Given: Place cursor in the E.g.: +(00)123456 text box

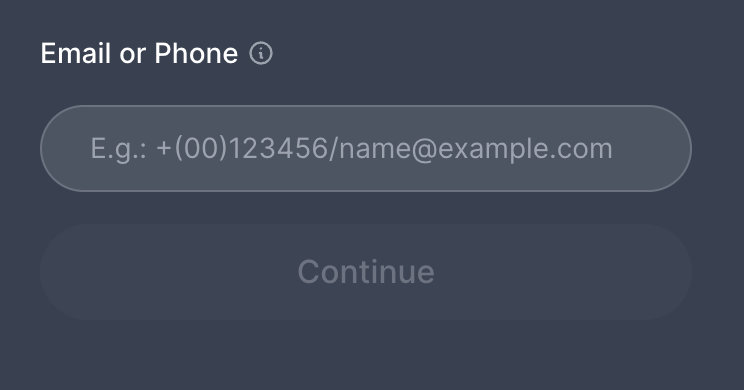Looking at the screenshot, I should 366,149.
